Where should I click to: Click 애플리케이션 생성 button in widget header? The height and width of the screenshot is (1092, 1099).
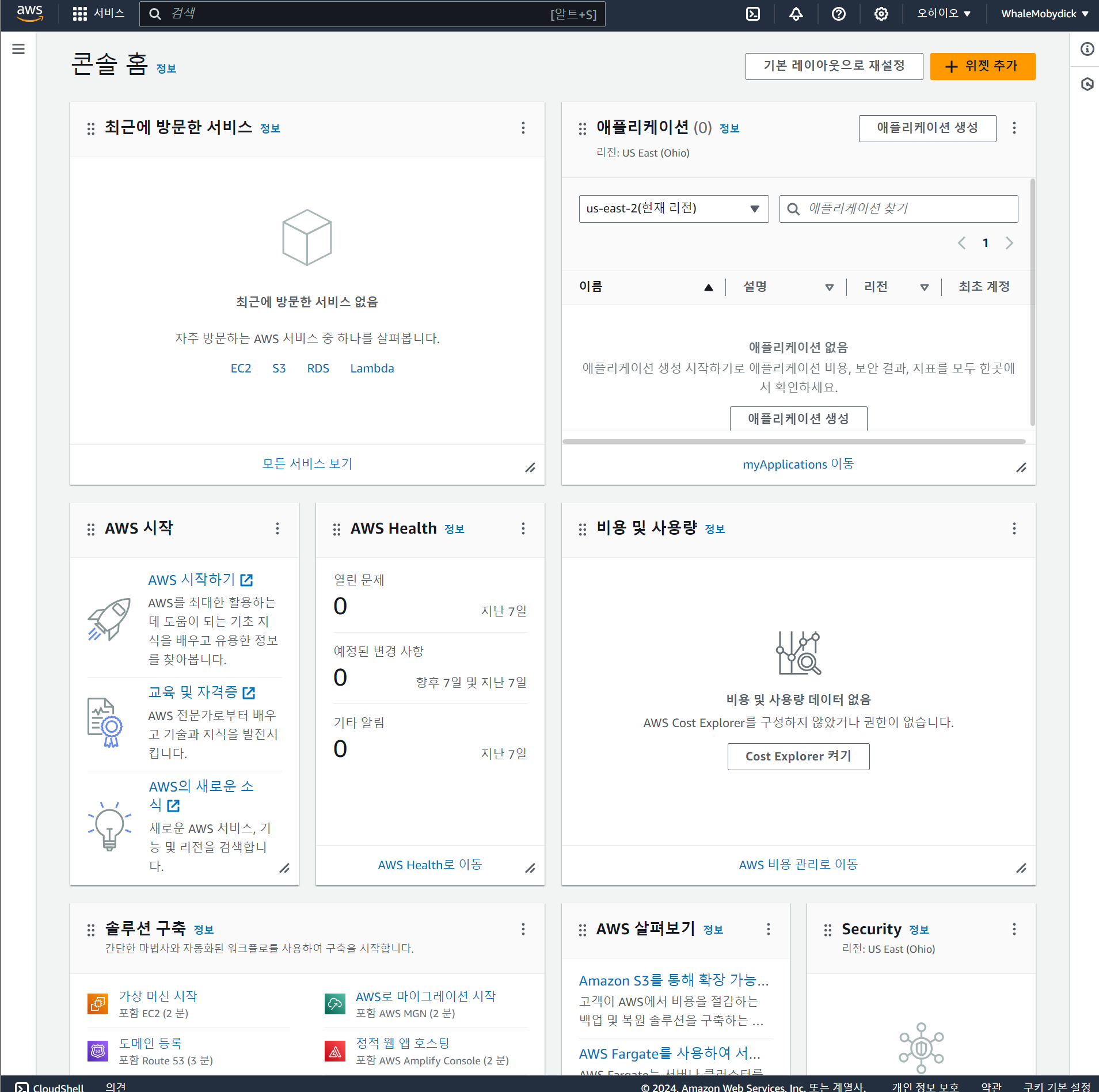click(927, 128)
